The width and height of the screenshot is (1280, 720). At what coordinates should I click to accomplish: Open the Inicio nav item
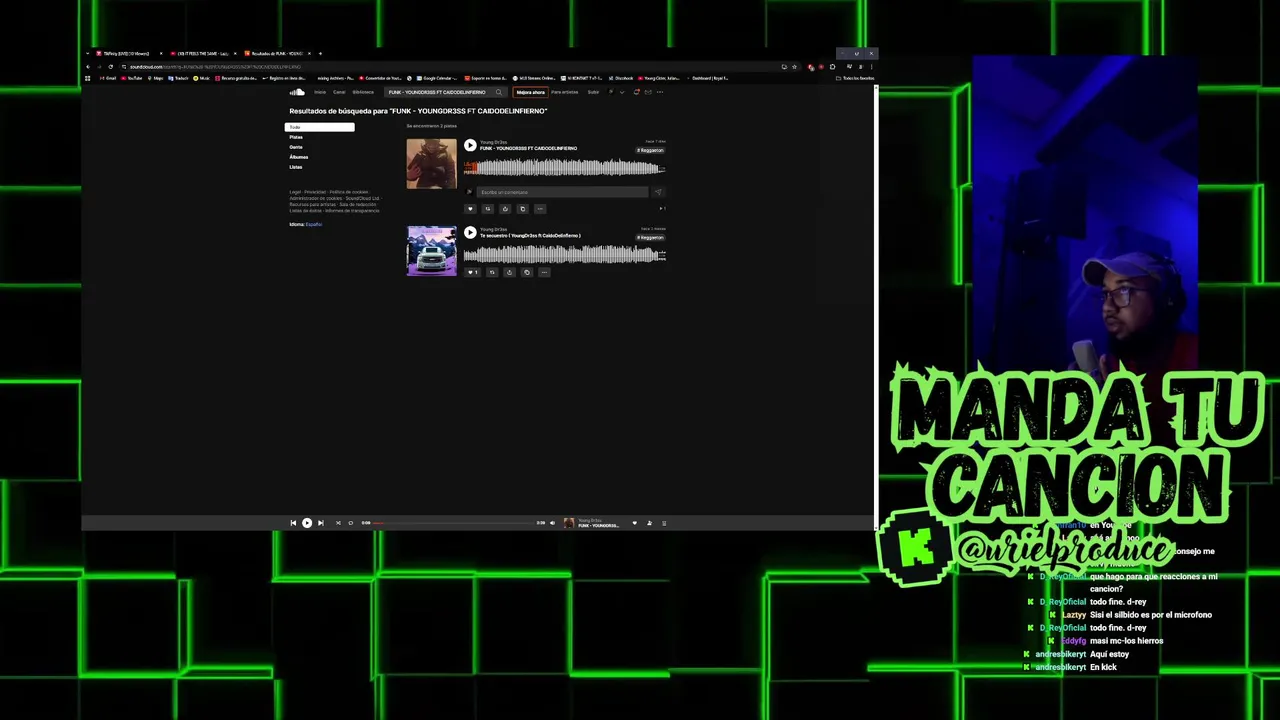pyautogui.click(x=320, y=92)
